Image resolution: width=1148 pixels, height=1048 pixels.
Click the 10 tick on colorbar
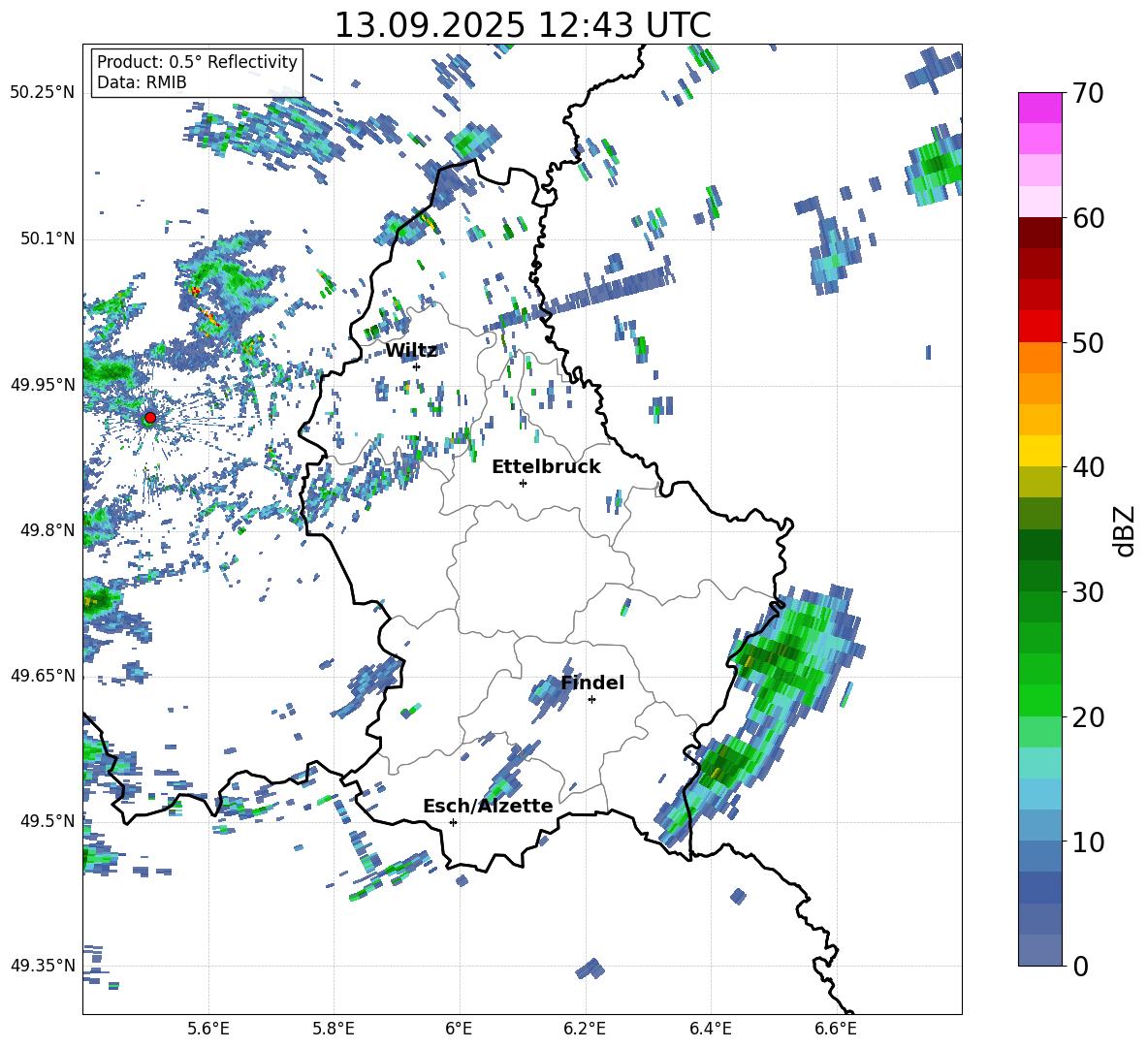coord(1088,842)
